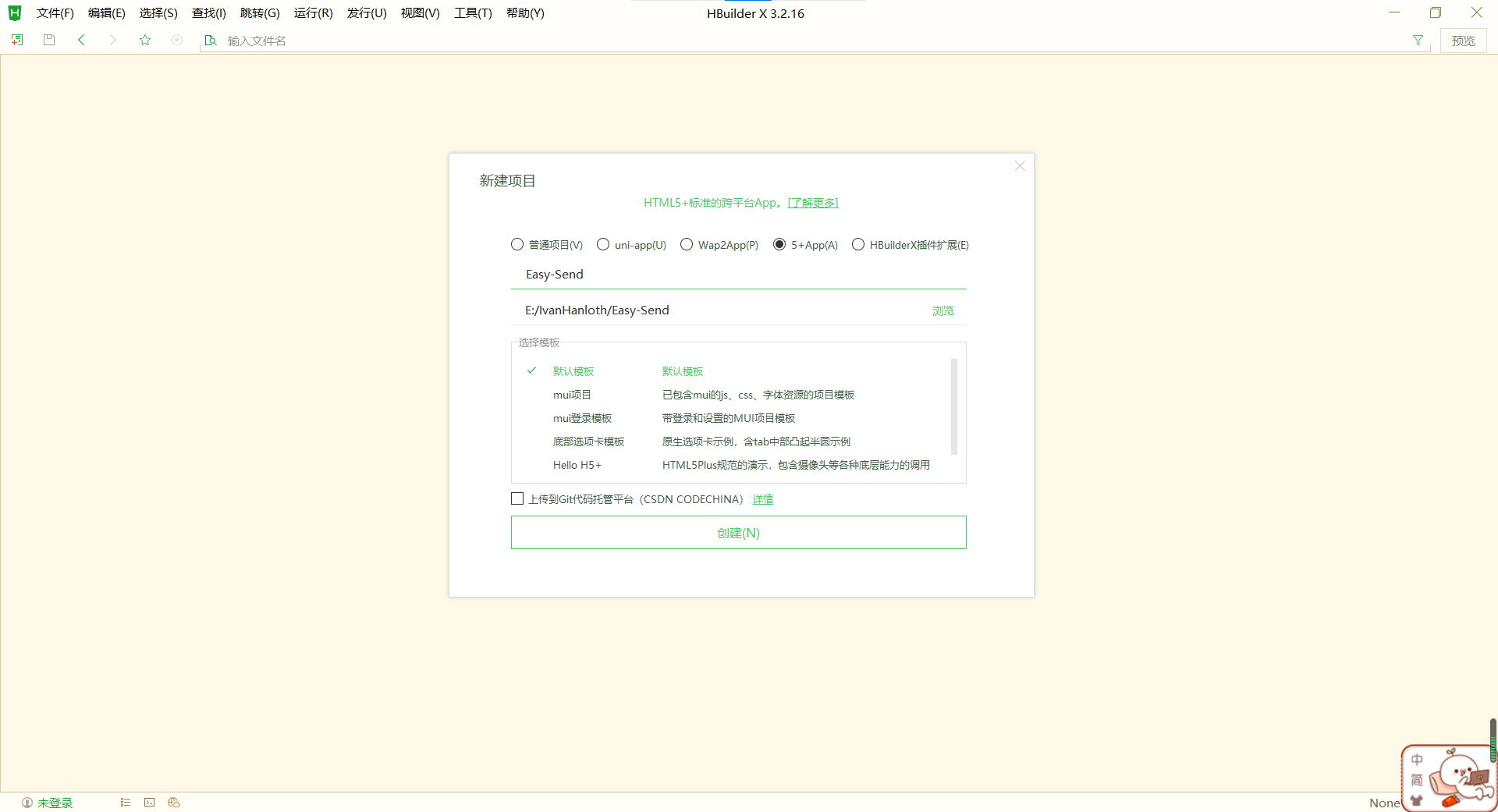Image resolution: width=1498 pixels, height=812 pixels.
Task: Enable 上传到Git代码托管平台 checkbox
Action: point(517,499)
